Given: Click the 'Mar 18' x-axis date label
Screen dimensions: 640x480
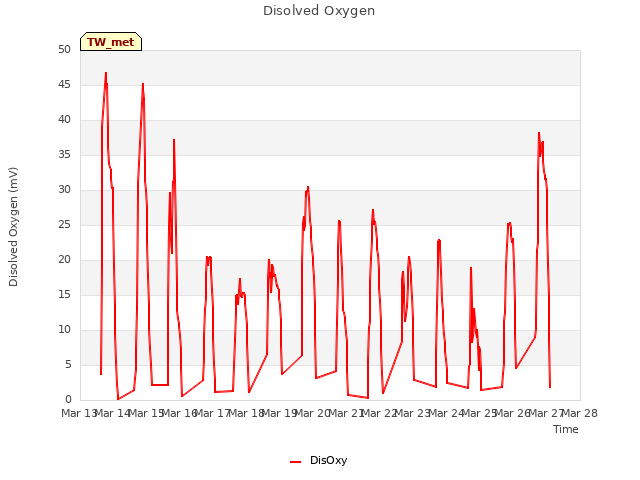Looking at the screenshot, I should click(x=246, y=413).
